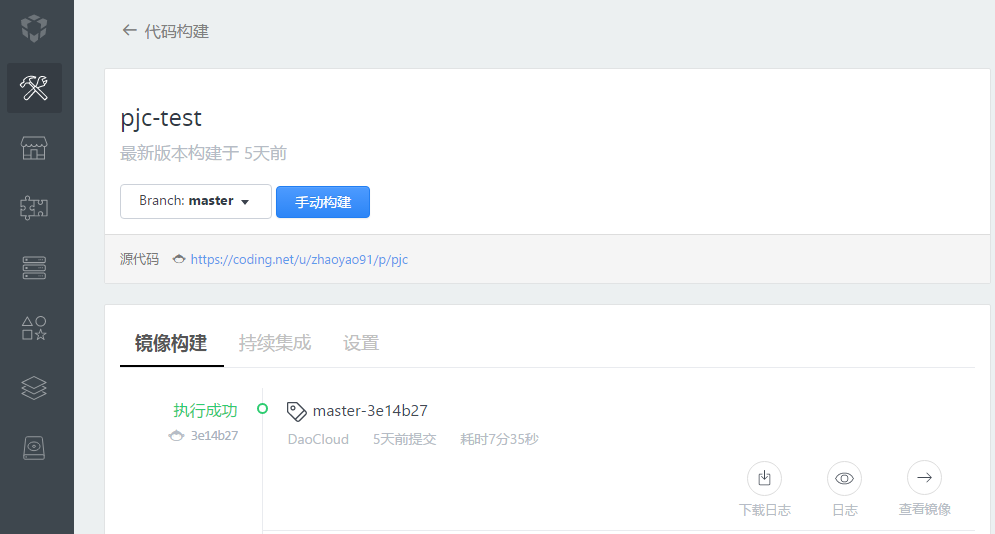Click the commit hash 3e14b27 under status
The width and height of the screenshot is (995, 534).
(214, 436)
